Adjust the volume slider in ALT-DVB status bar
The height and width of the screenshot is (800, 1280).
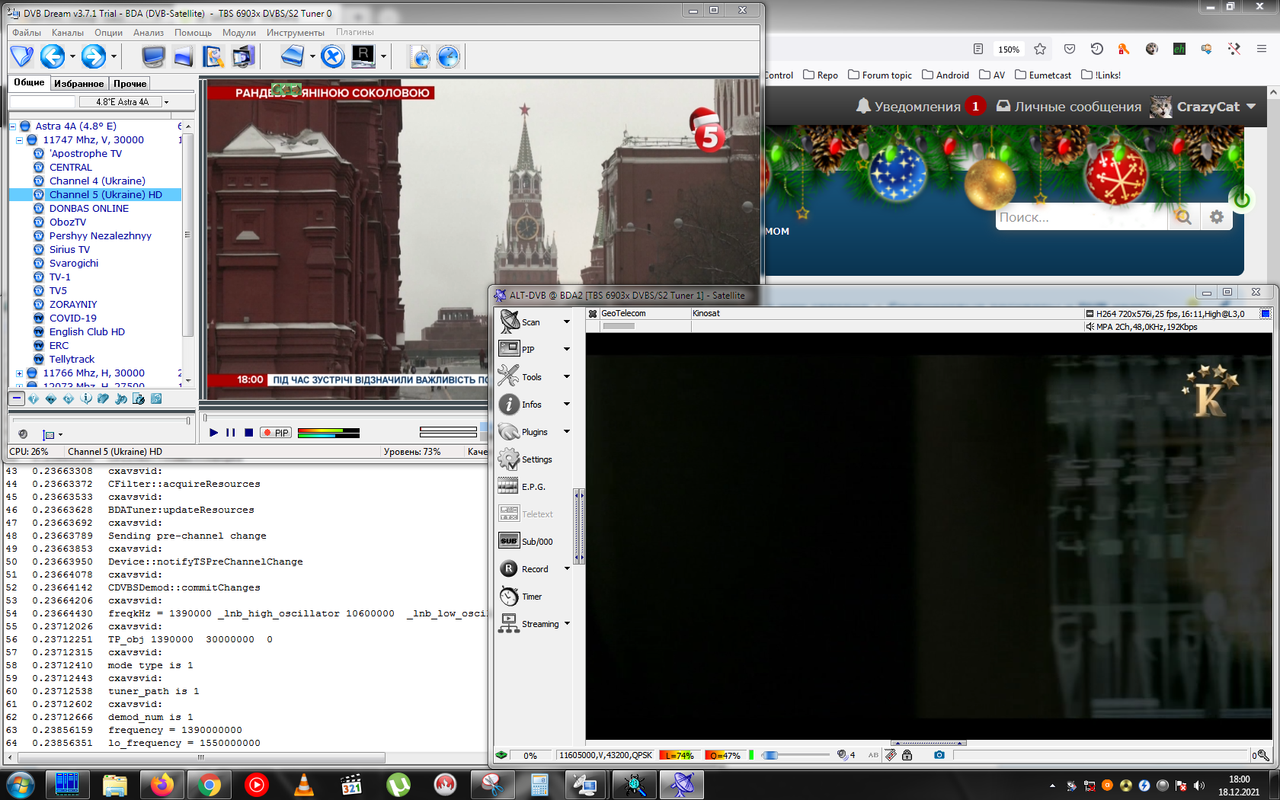pyautogui.click(x=797, y=755)
